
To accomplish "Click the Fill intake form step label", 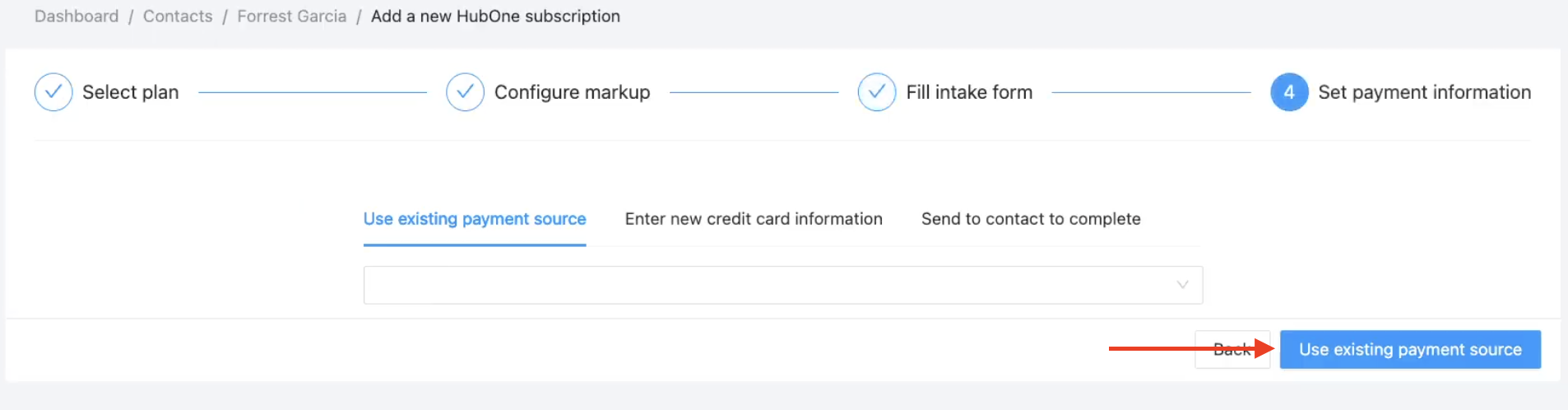I will pos(969,92).
